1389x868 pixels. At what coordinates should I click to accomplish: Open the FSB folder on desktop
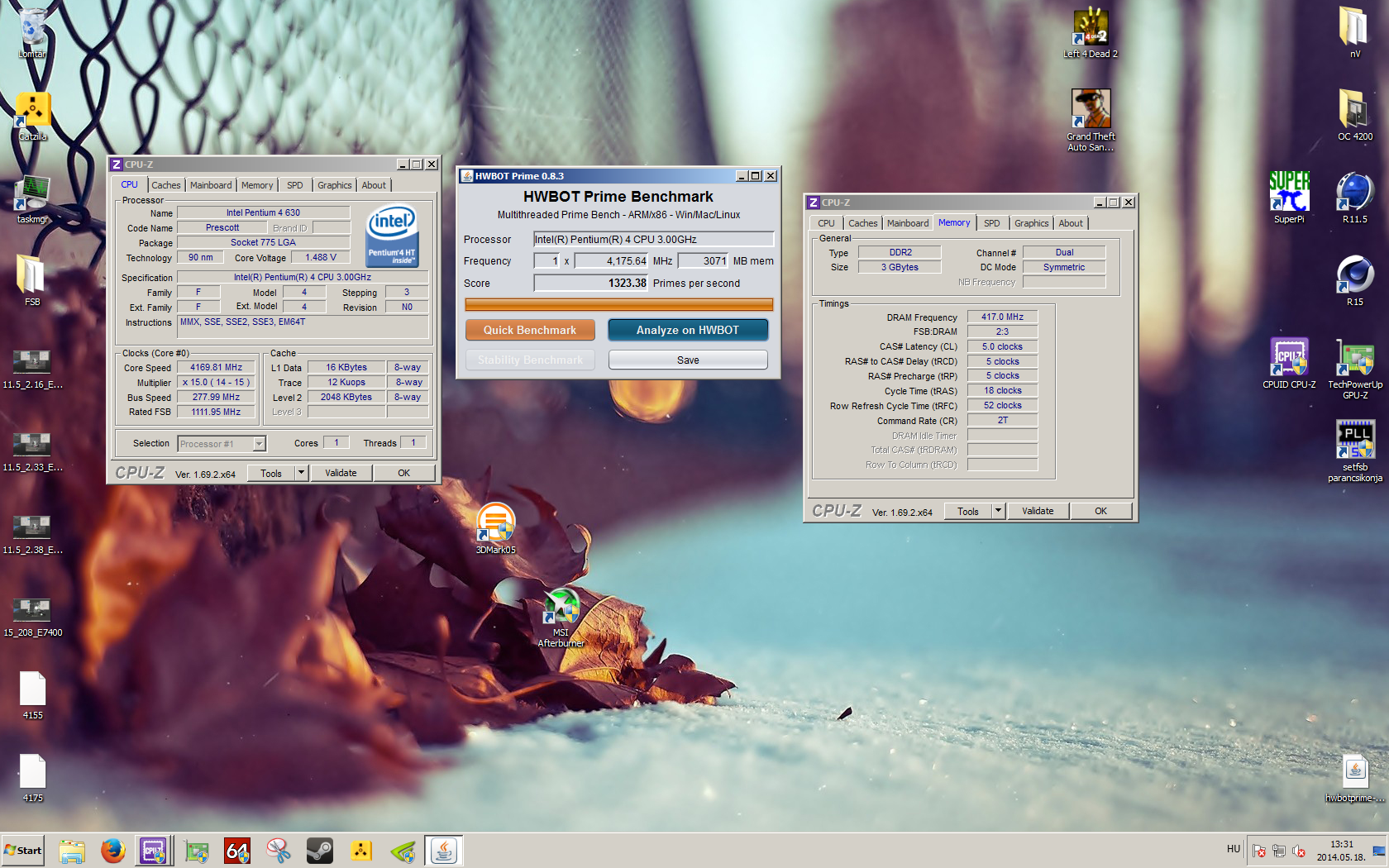[x=32, y=279]
